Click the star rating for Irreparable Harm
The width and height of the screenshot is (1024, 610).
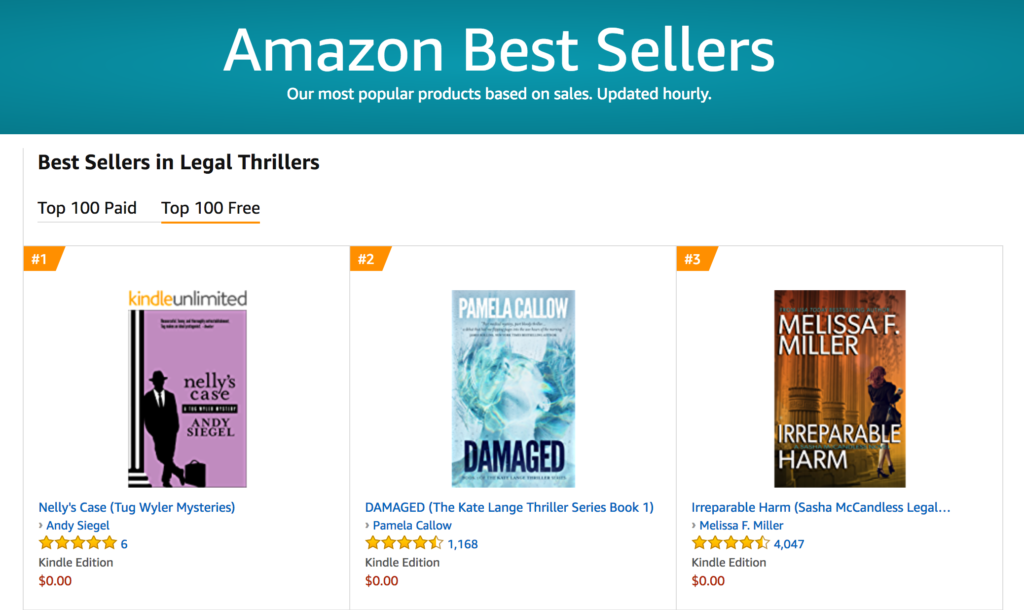tap(730, 543)
